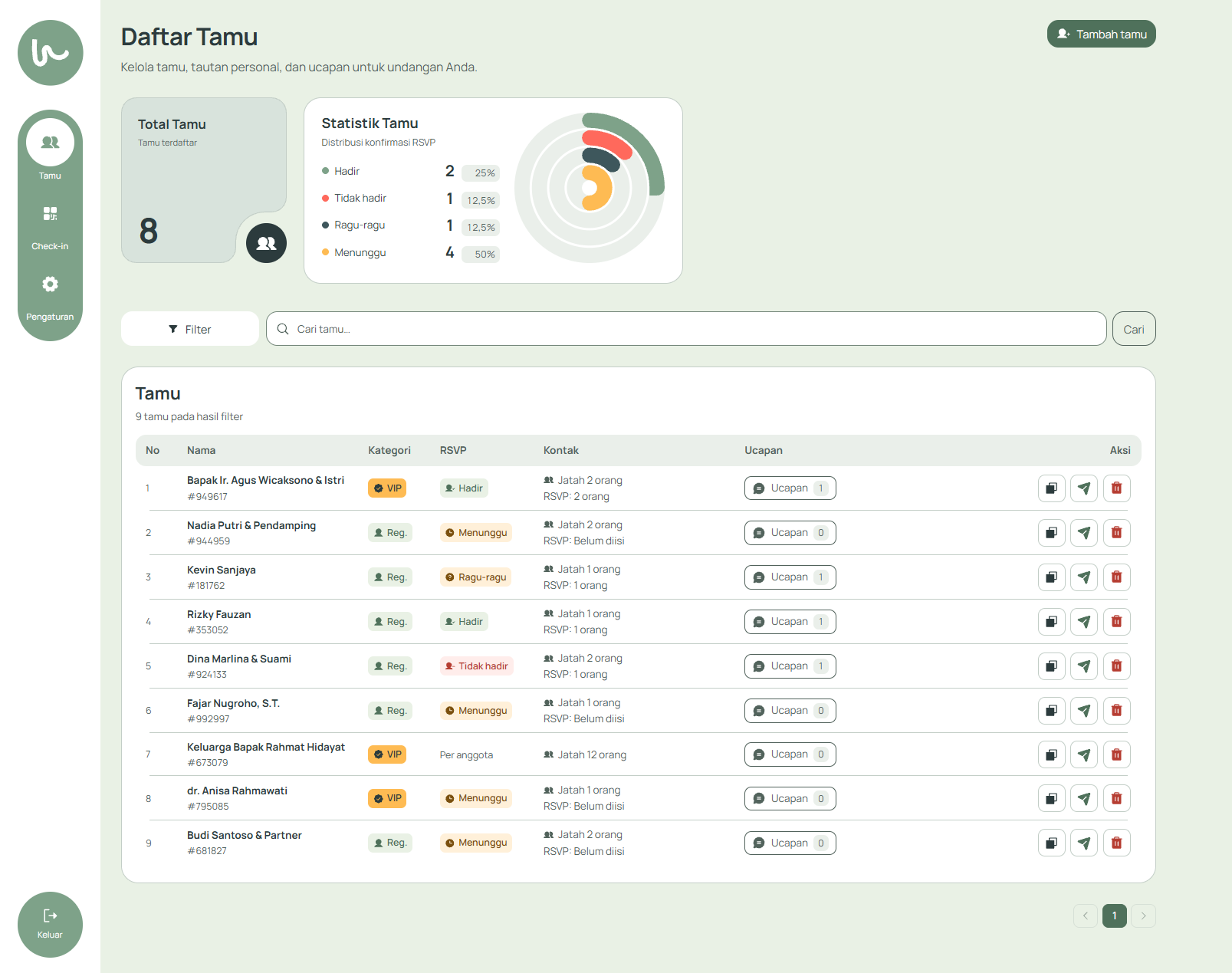Send invitation to Dina Marlina & Suami

[1084, 666]
